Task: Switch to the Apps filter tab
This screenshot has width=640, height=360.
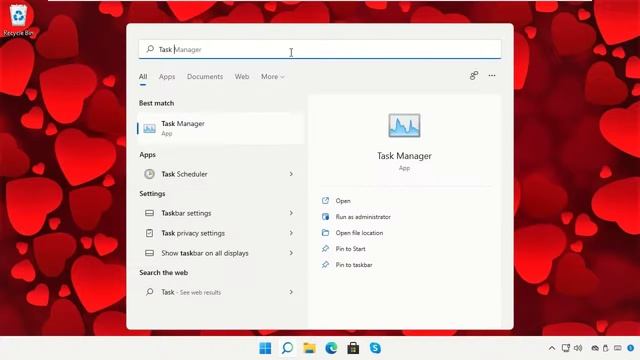Action: (167, 77)
